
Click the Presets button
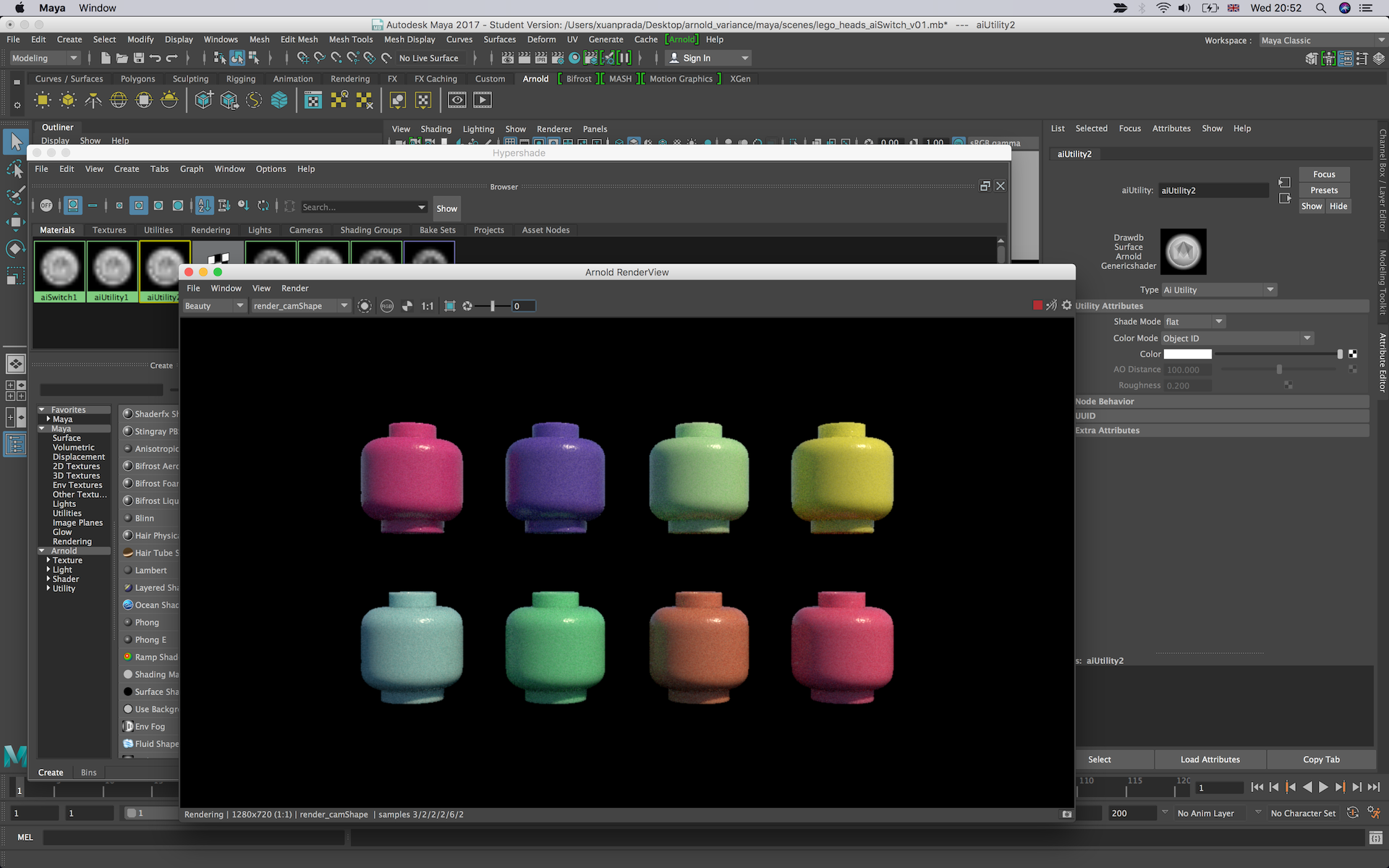1324,190
